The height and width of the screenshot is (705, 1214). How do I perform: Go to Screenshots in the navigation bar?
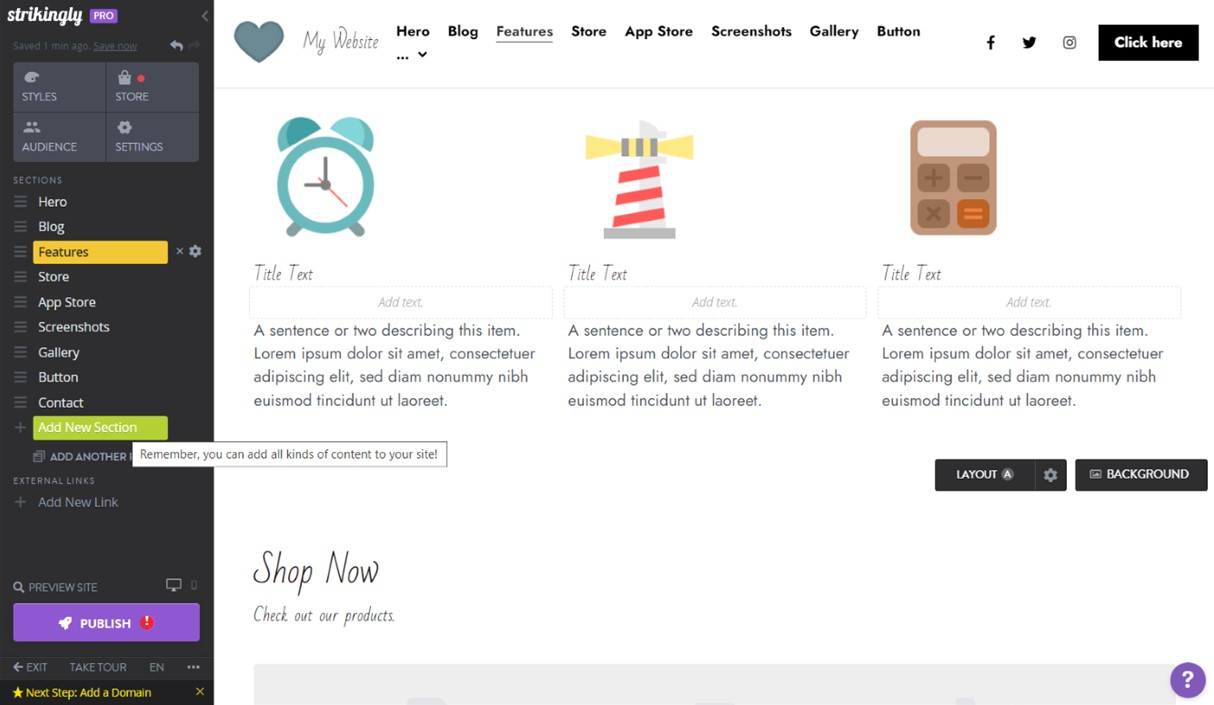(x=751, y=31)
